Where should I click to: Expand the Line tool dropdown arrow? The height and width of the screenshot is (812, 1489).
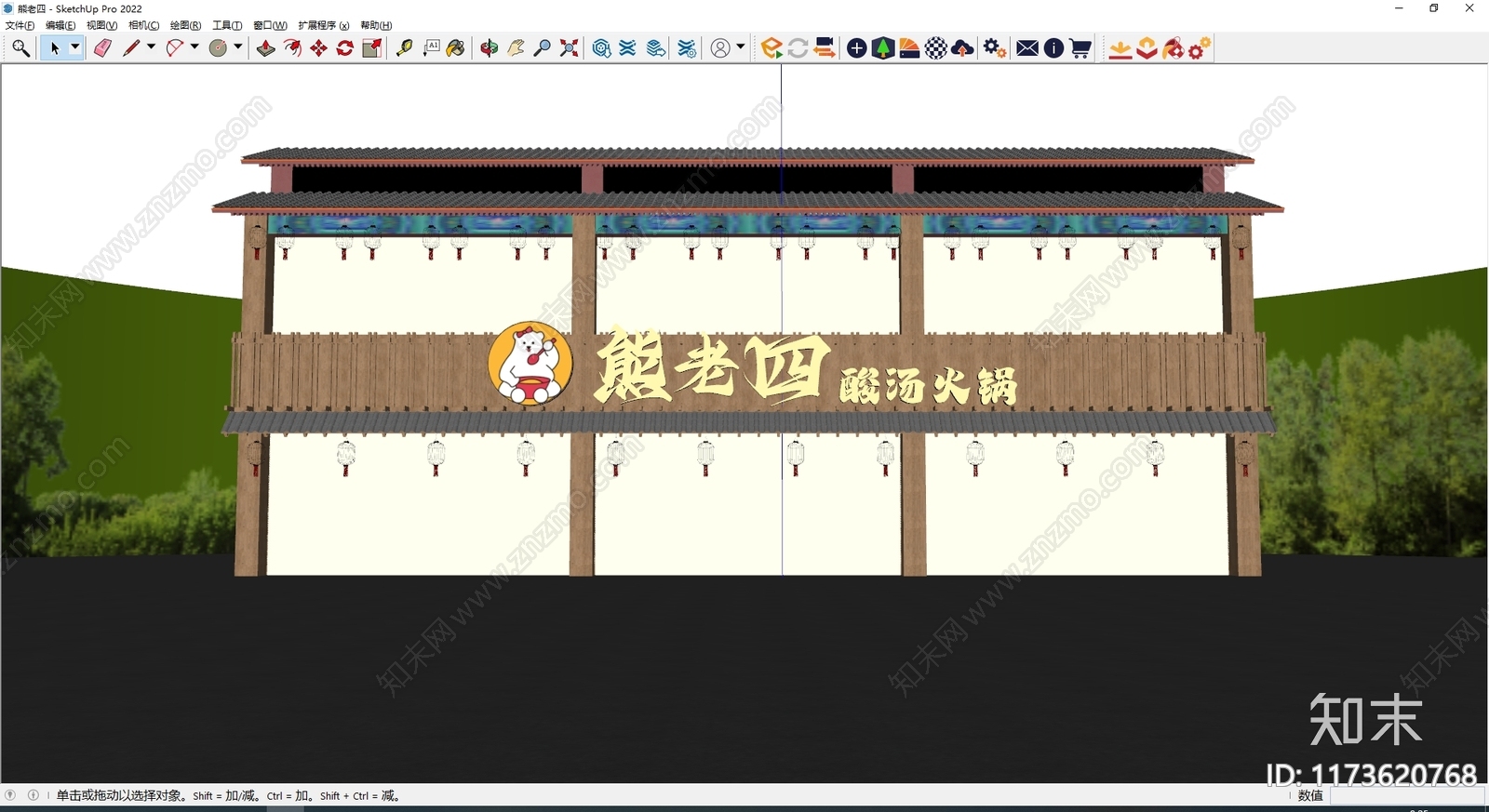coord(151,47)
